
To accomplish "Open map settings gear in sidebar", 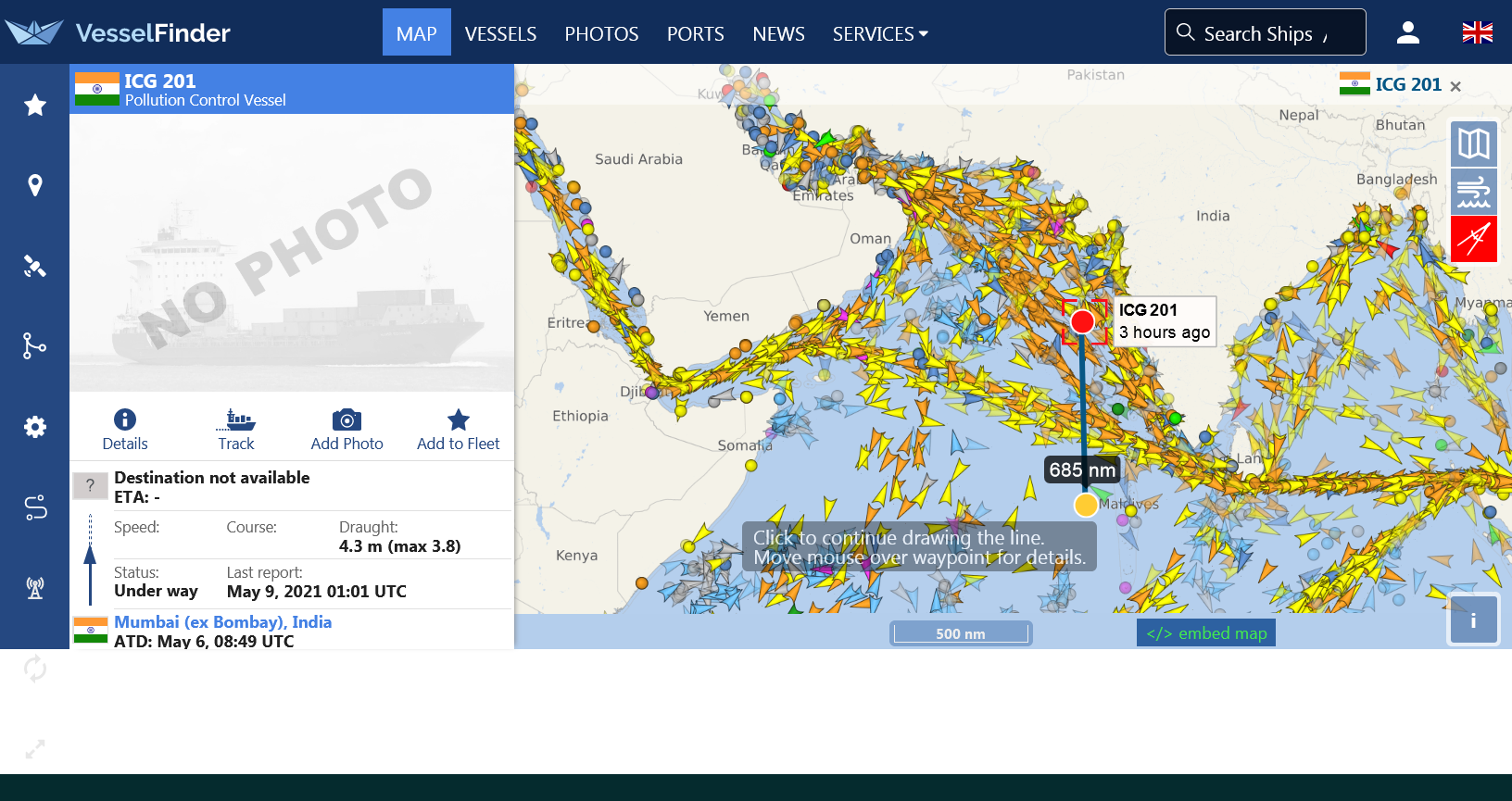I will (x=35, y=427).
